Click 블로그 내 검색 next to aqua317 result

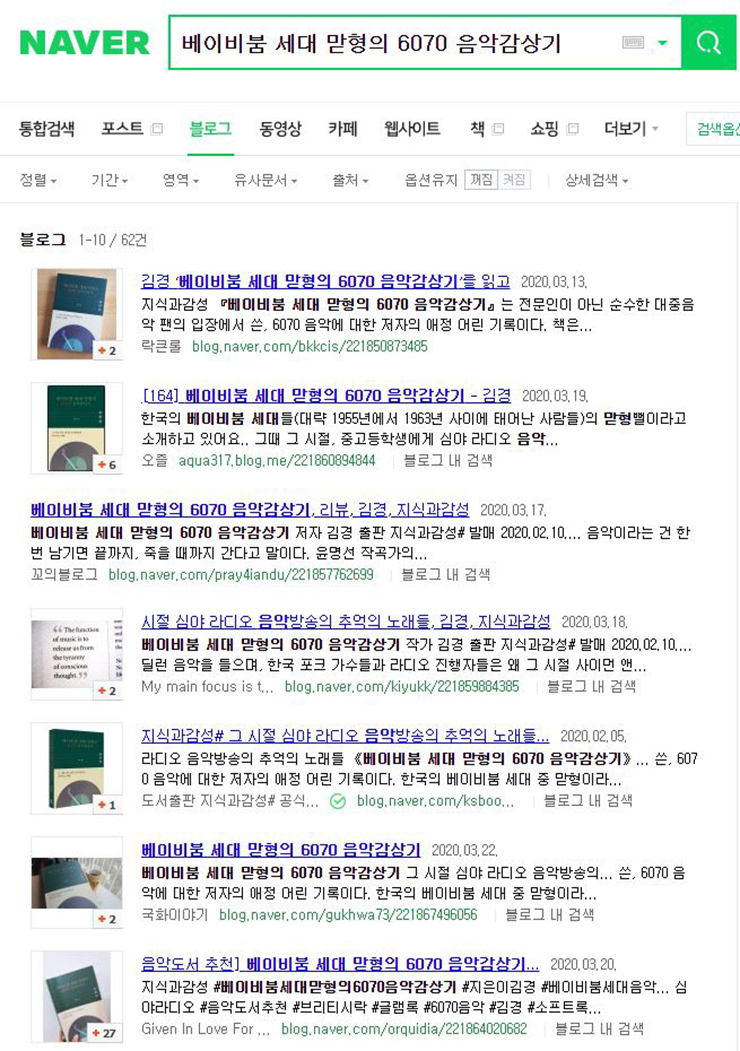point(448,460)
